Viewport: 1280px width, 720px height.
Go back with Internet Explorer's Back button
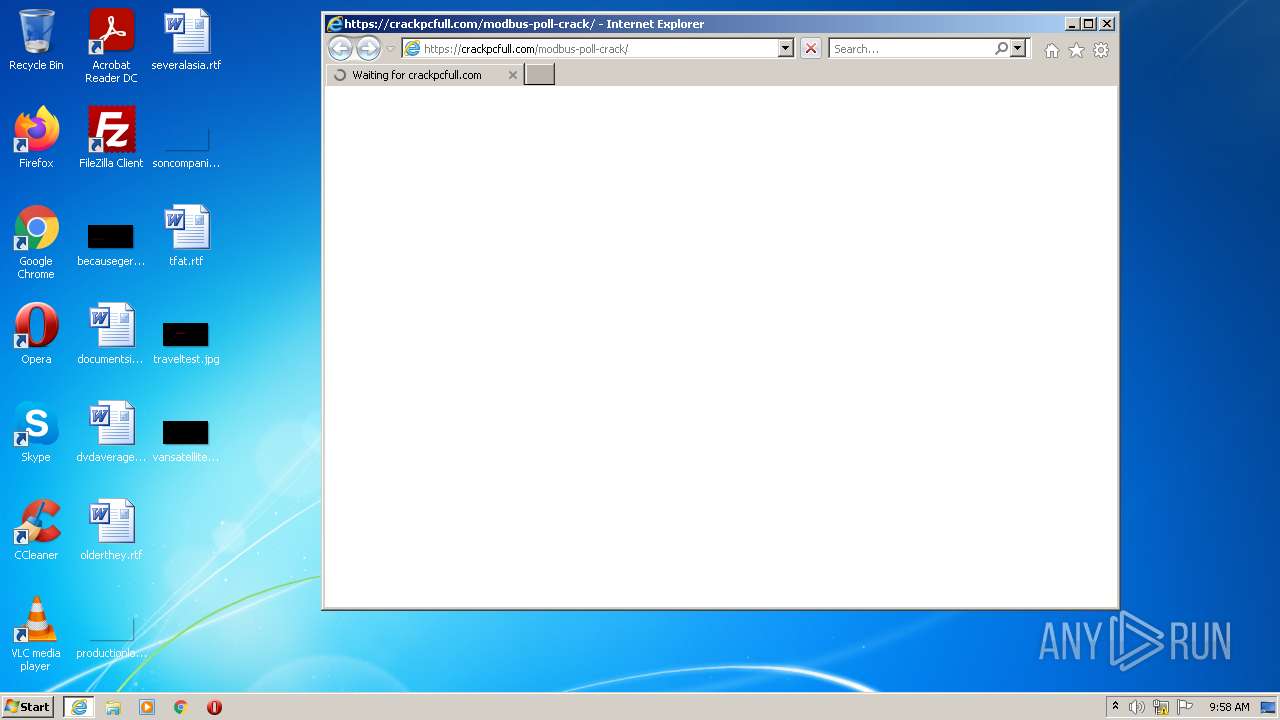[340, 48]
